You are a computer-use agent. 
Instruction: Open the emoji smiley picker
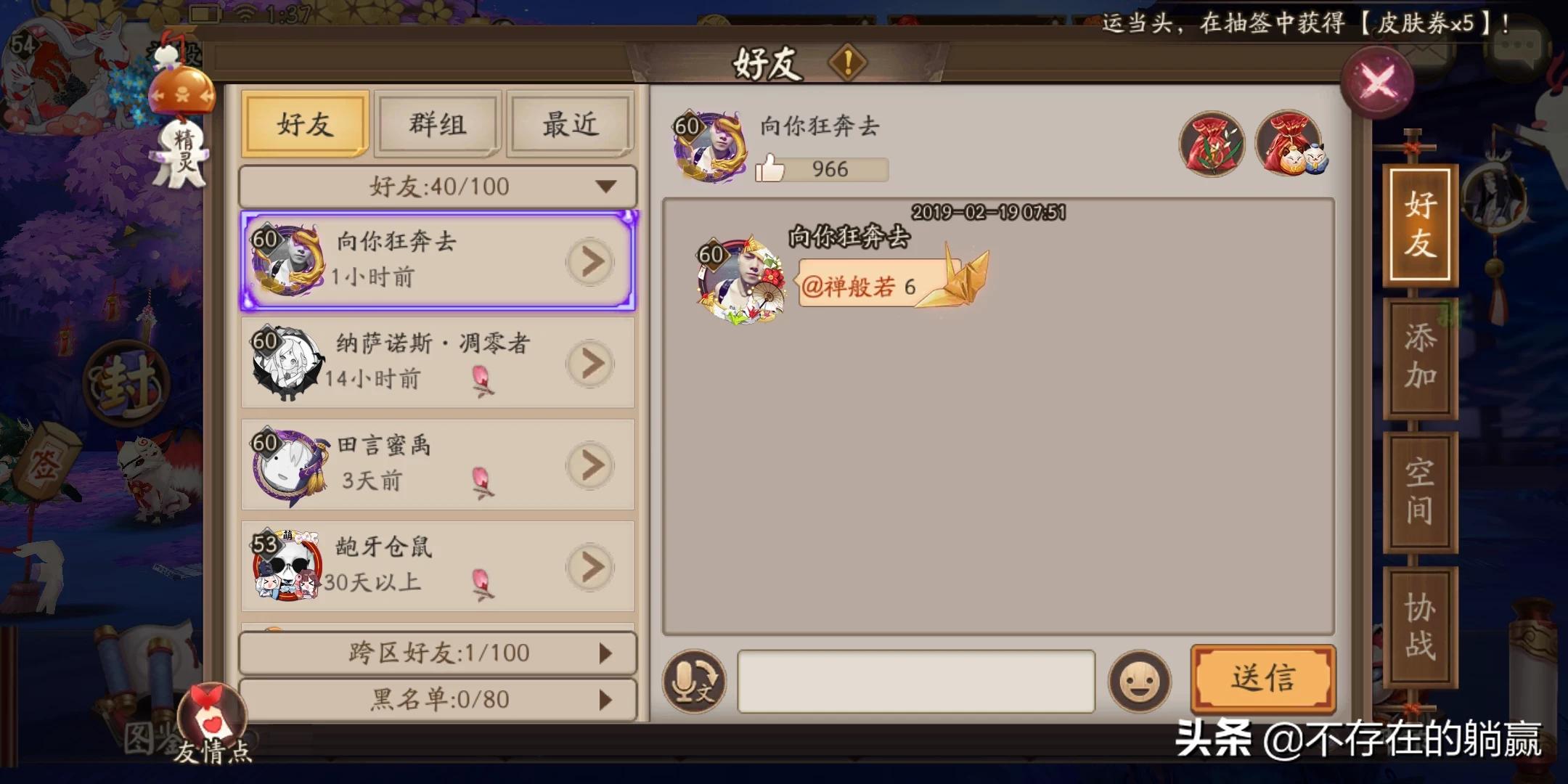click(x=1139, y=681)
